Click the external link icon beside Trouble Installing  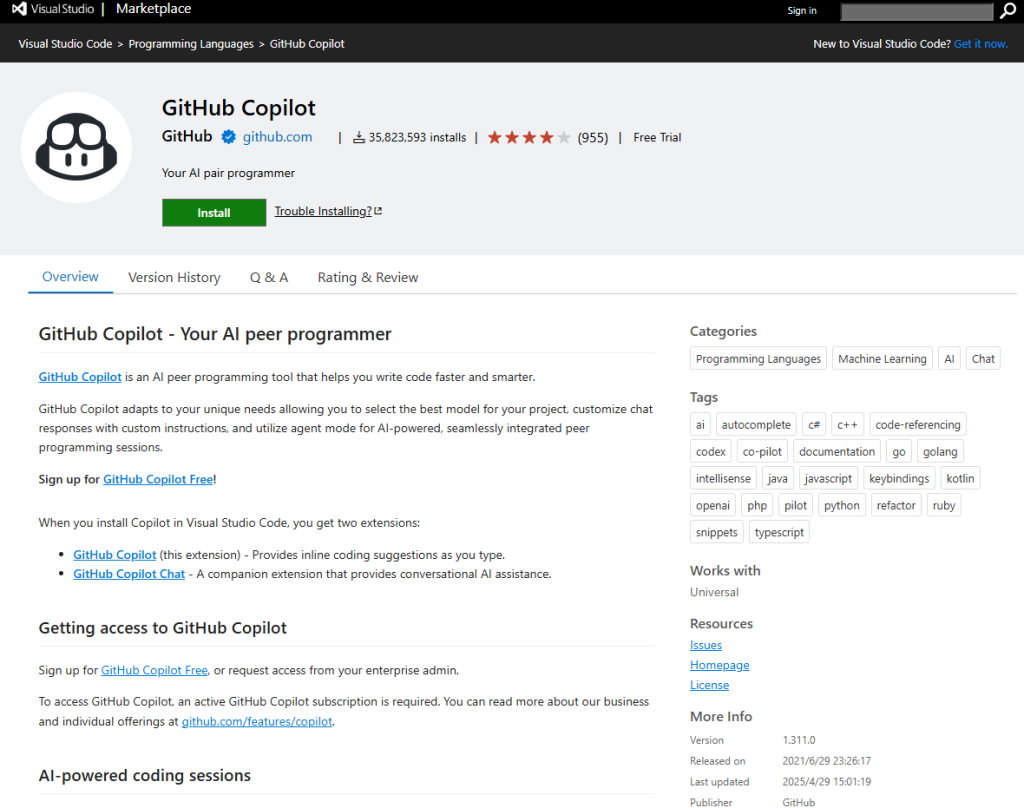[378, 211]
